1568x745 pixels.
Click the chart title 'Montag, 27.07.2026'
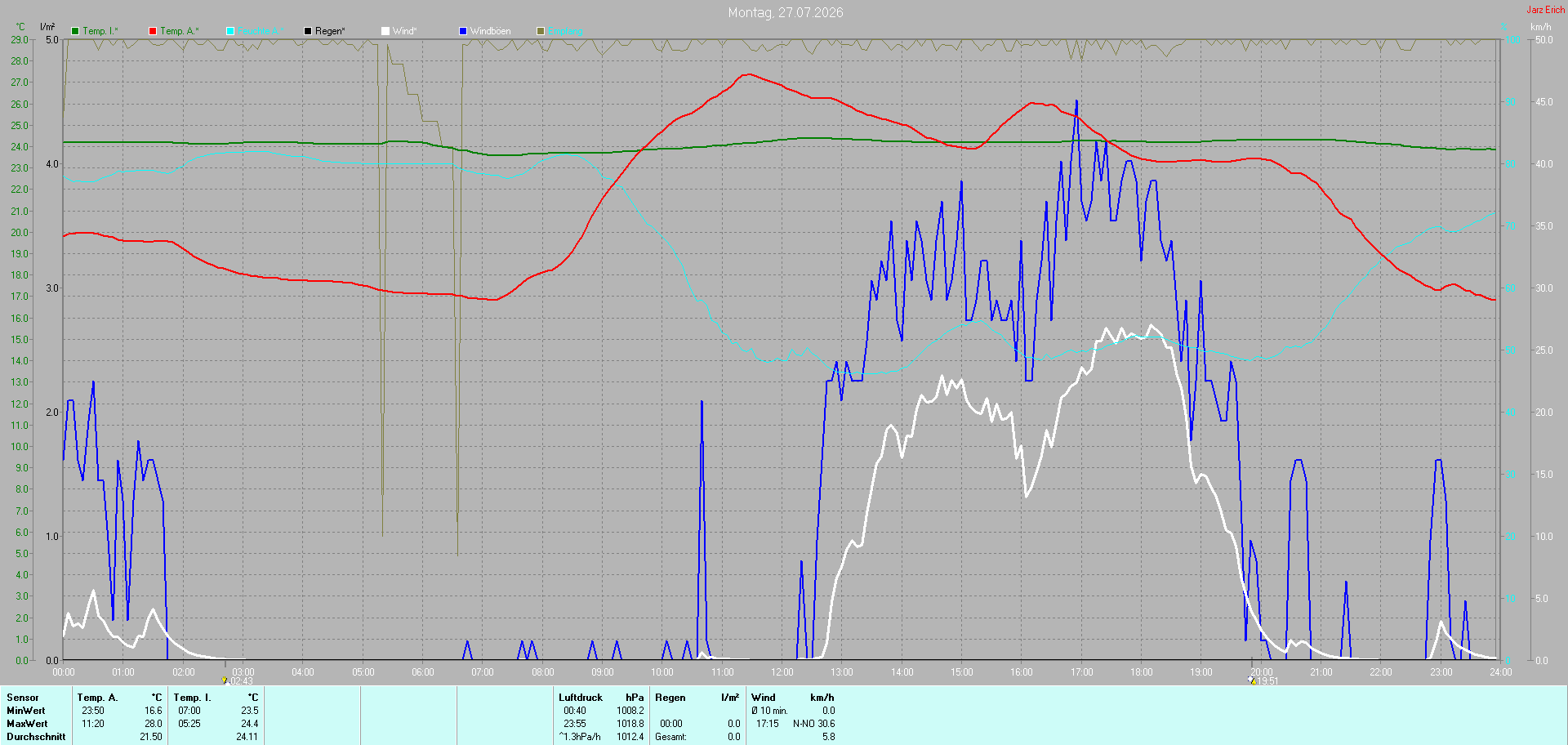point(786,12)
